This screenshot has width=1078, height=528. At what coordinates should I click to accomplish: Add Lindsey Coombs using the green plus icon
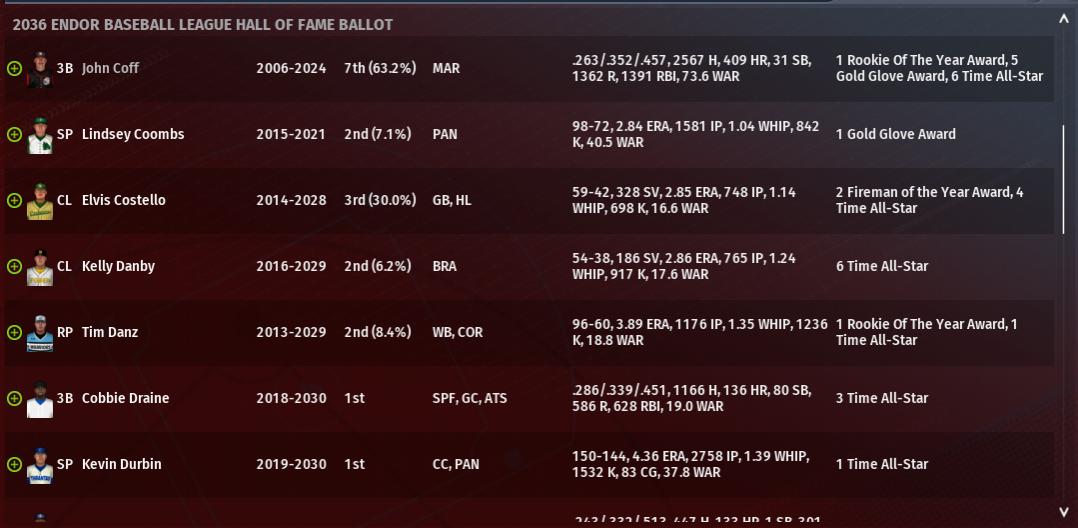click(x=14, y=134)
